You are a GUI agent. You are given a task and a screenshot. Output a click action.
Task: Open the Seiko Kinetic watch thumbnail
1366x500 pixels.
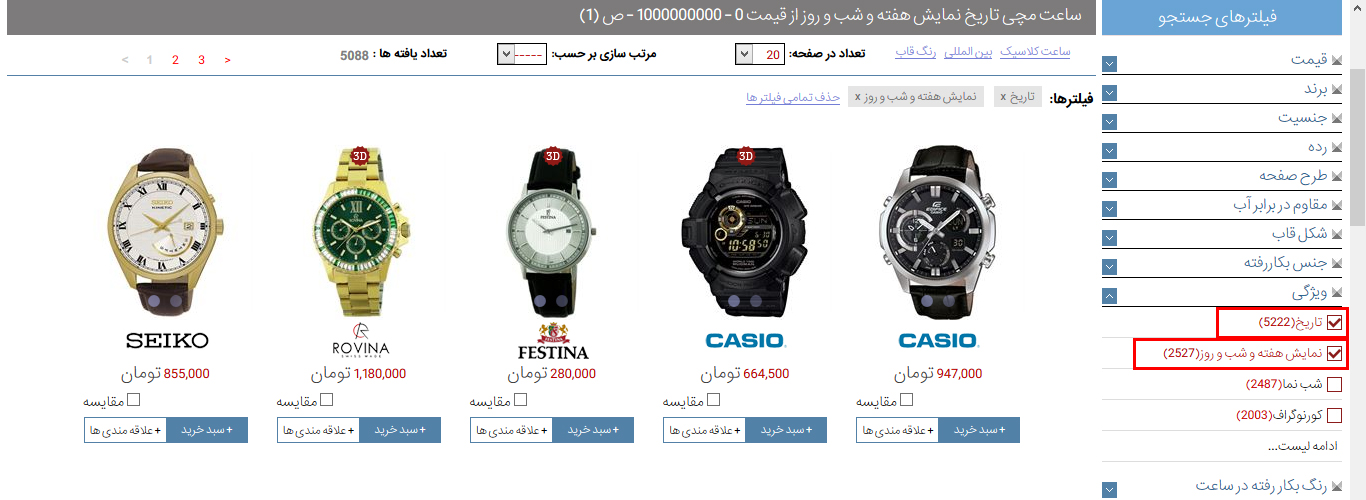pyautogui.click(x=168, y=231)
